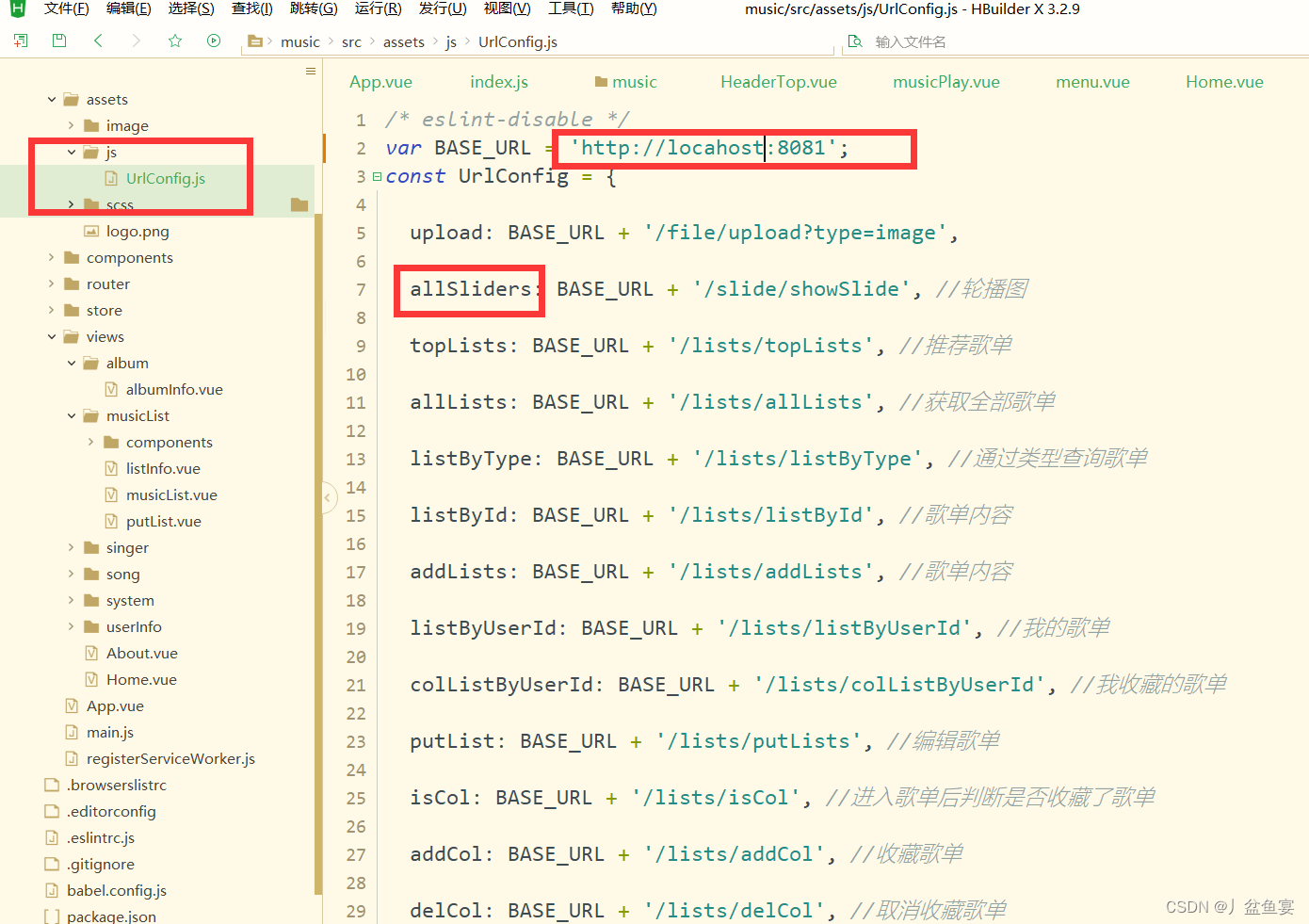1309x924 pixels.
Task: Open the 运行 menu
Action: [x=378, y=8]
